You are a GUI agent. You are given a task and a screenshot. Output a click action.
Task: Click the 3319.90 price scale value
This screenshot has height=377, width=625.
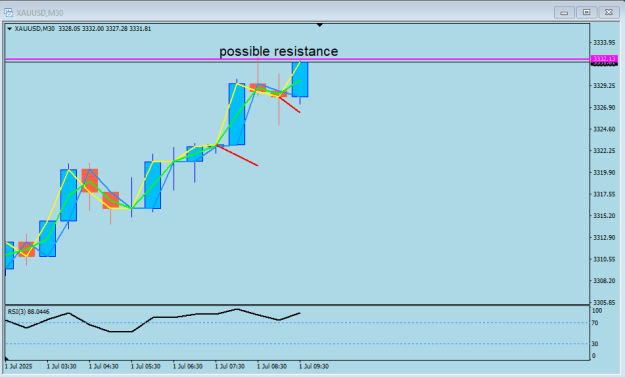[x=604, y=173]
